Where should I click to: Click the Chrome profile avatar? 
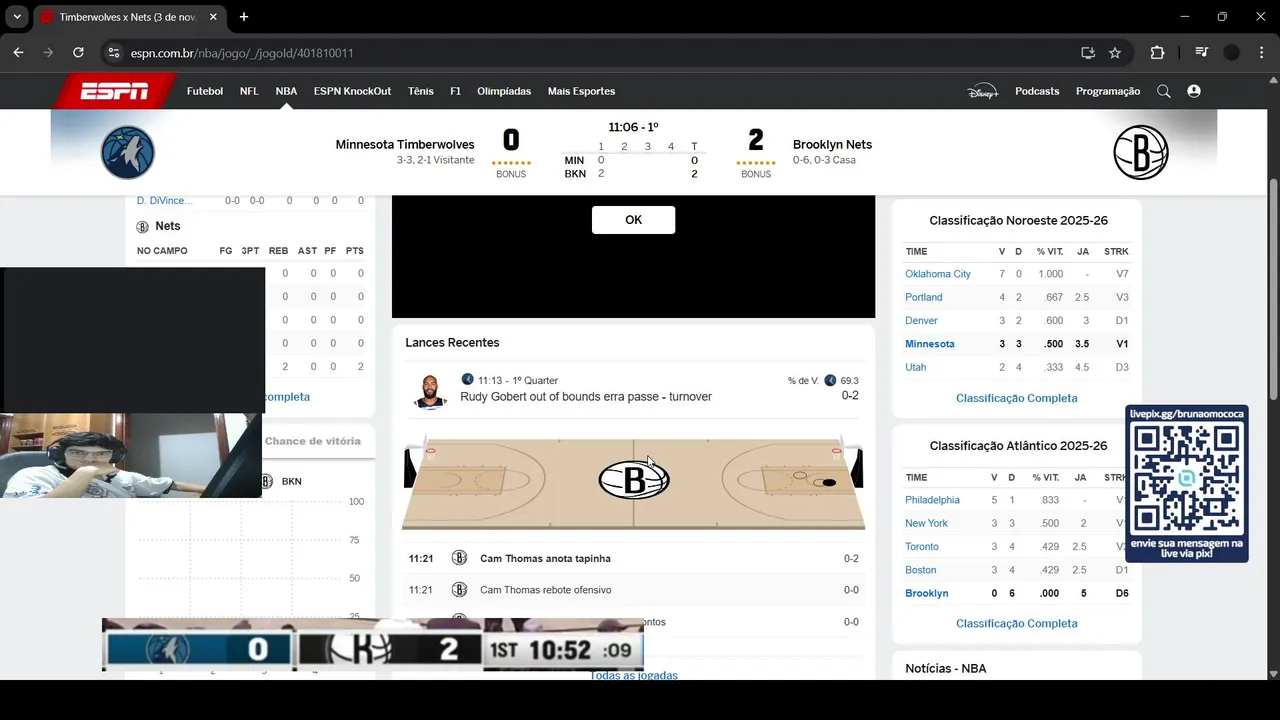pos(1232,53)
